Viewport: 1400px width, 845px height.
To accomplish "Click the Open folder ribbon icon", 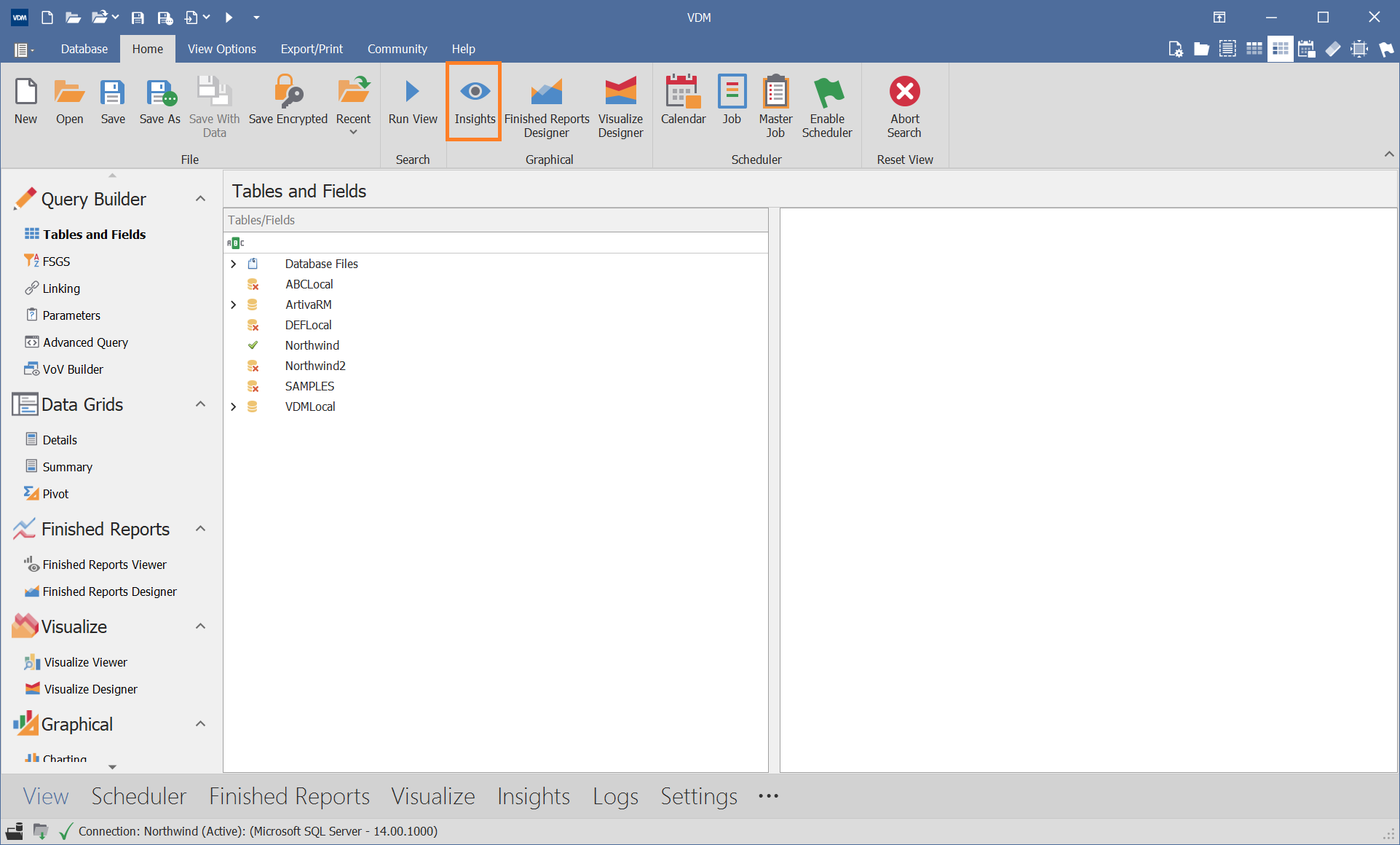I will click(69, 92).
